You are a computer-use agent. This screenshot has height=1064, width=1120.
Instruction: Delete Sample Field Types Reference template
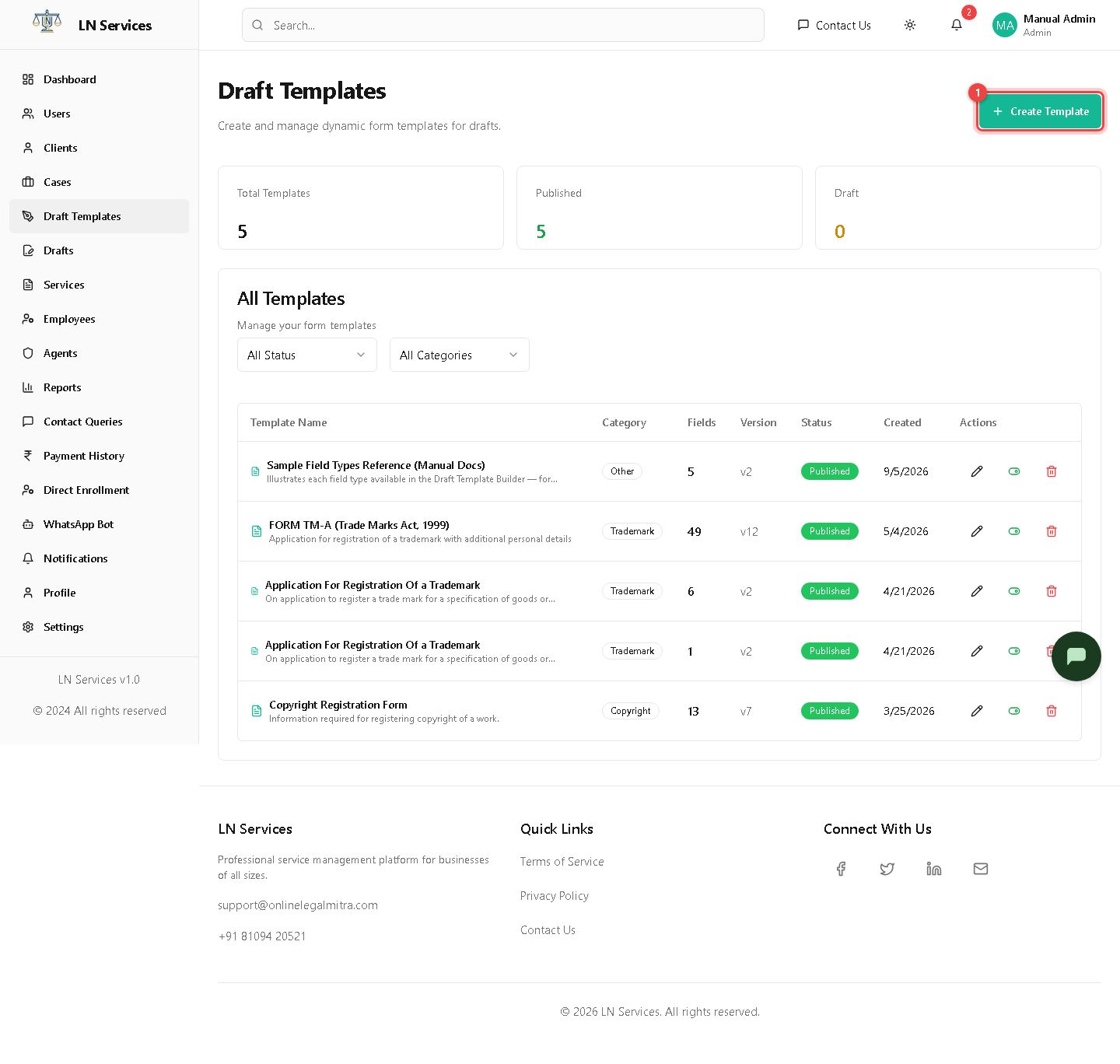click(1052, 471)
